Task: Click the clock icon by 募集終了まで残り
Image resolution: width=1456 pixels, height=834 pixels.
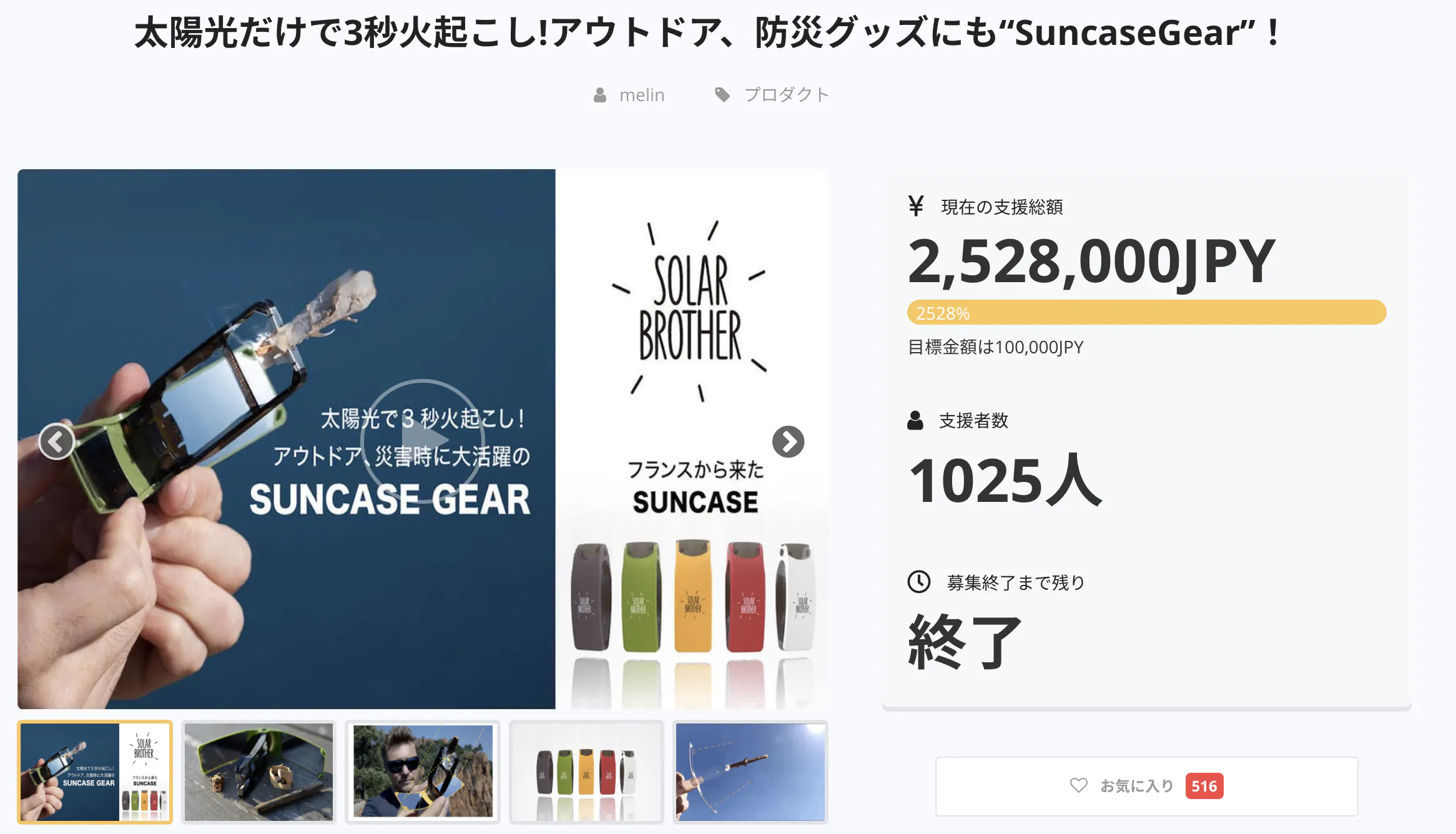Action: coord(919,582)
